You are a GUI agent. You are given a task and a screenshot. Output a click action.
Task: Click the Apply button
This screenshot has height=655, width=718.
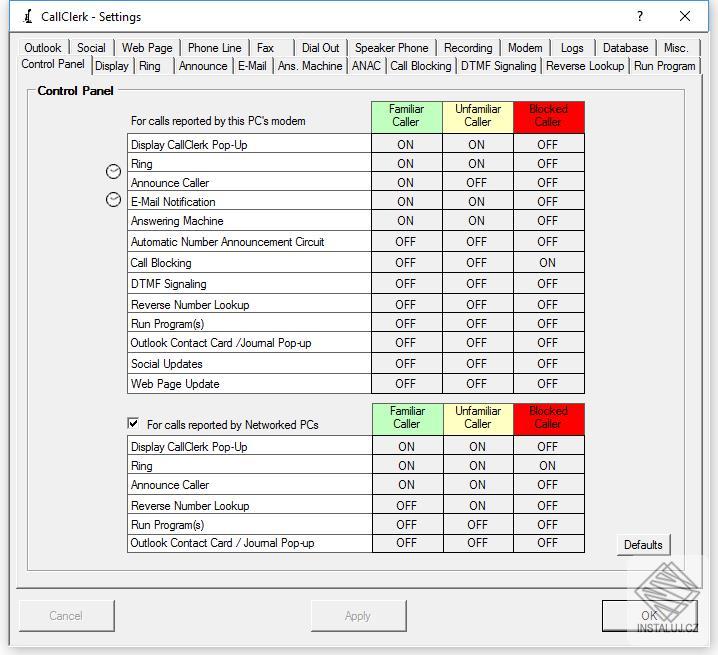(x=358, y=616)
